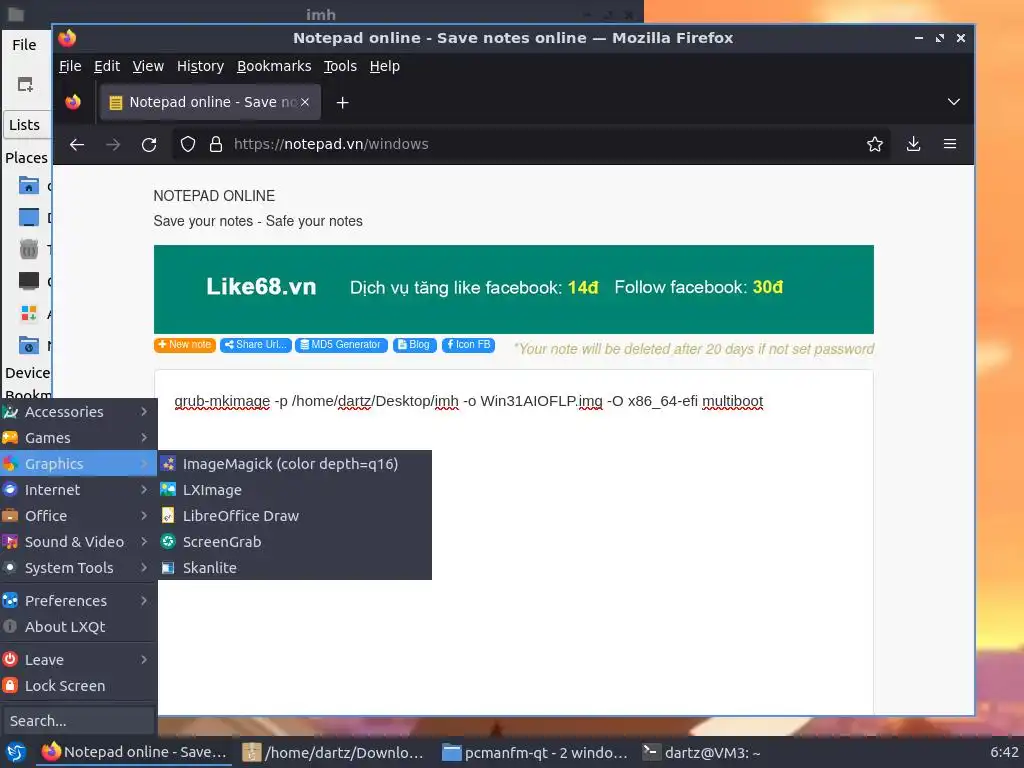Choose Lock Screen from menu

78,686
